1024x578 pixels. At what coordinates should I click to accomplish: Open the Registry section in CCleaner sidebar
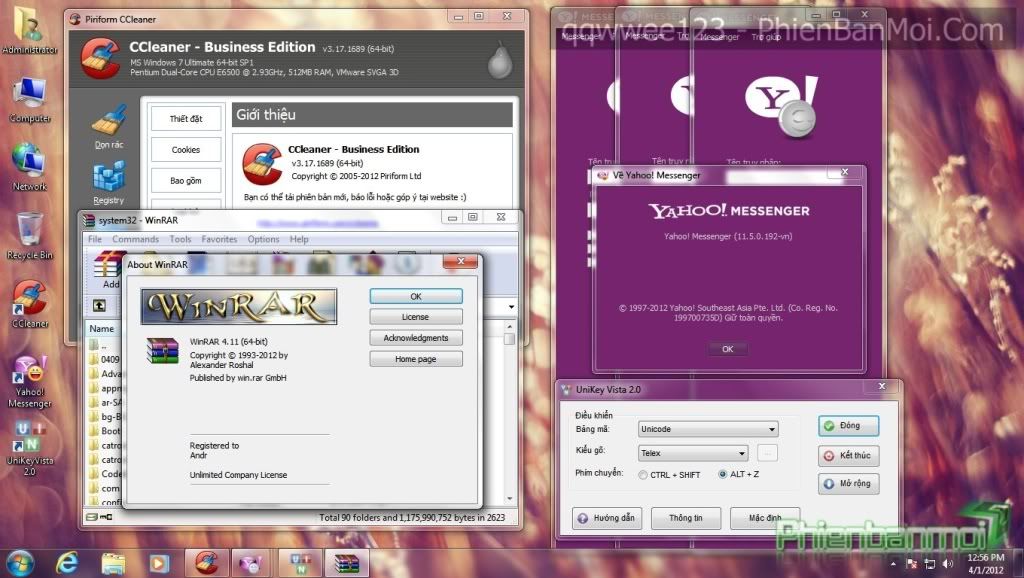108,184
